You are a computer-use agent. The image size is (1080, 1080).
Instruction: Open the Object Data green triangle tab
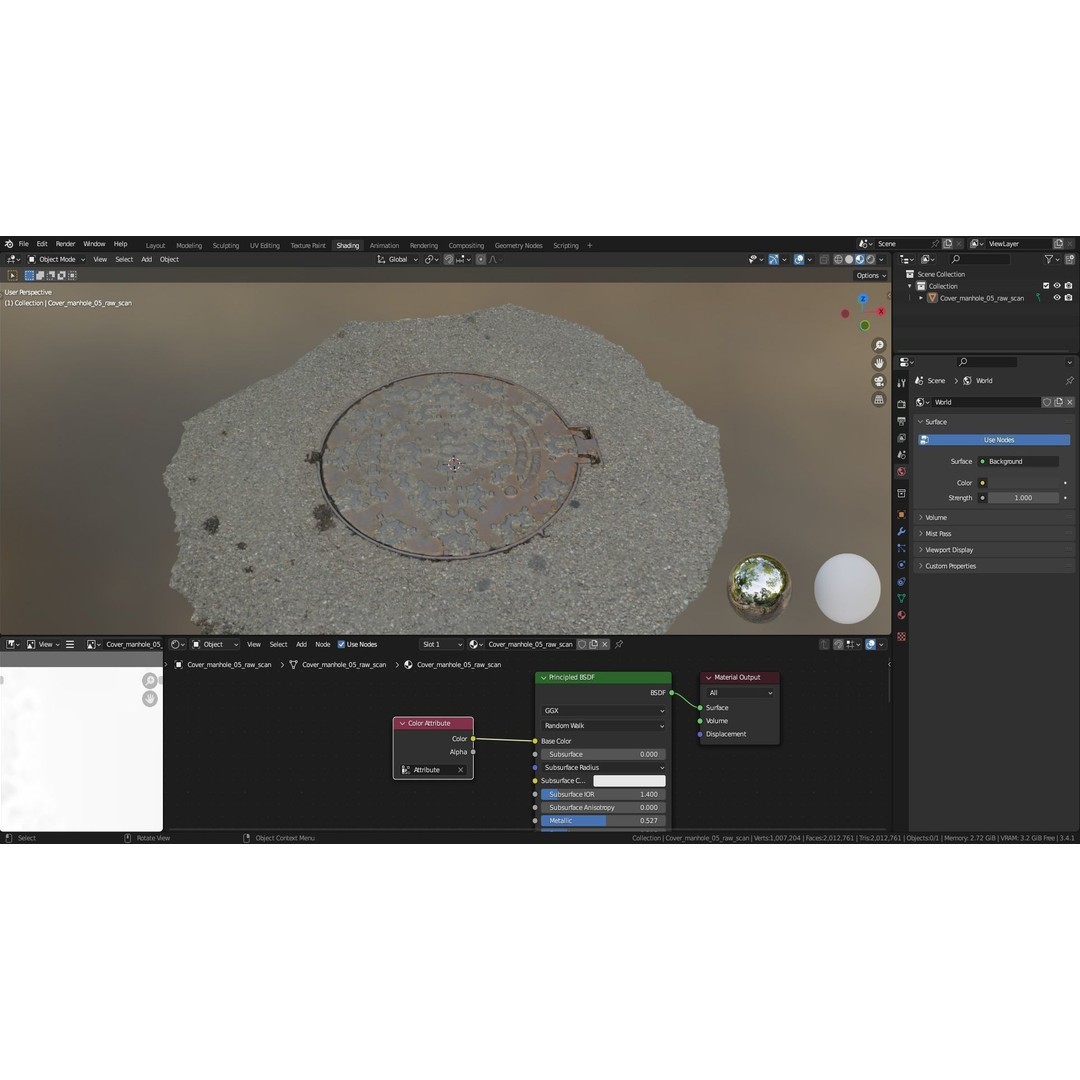(x=901, y=599)
